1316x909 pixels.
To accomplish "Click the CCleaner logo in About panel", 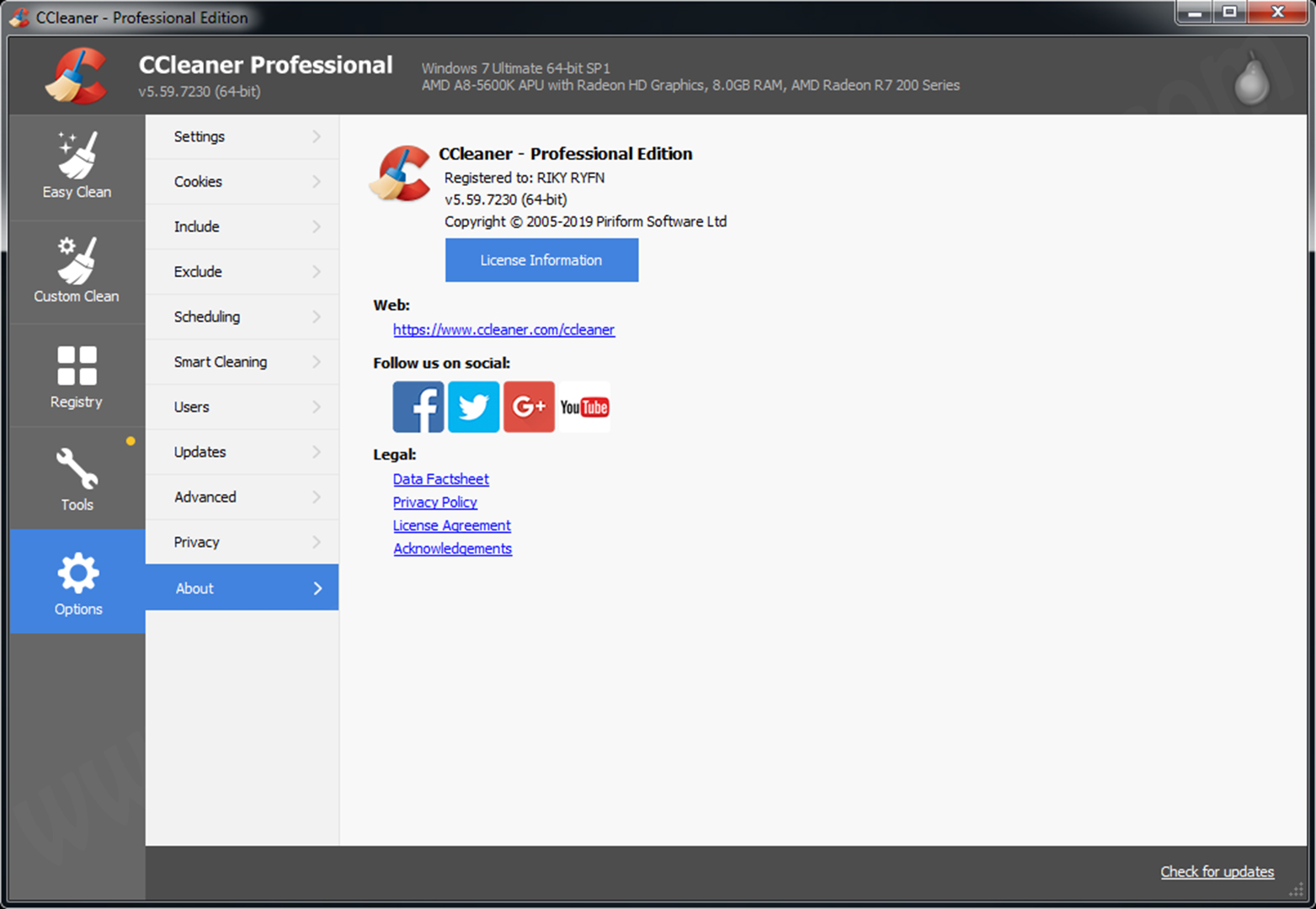I will 401,173.
